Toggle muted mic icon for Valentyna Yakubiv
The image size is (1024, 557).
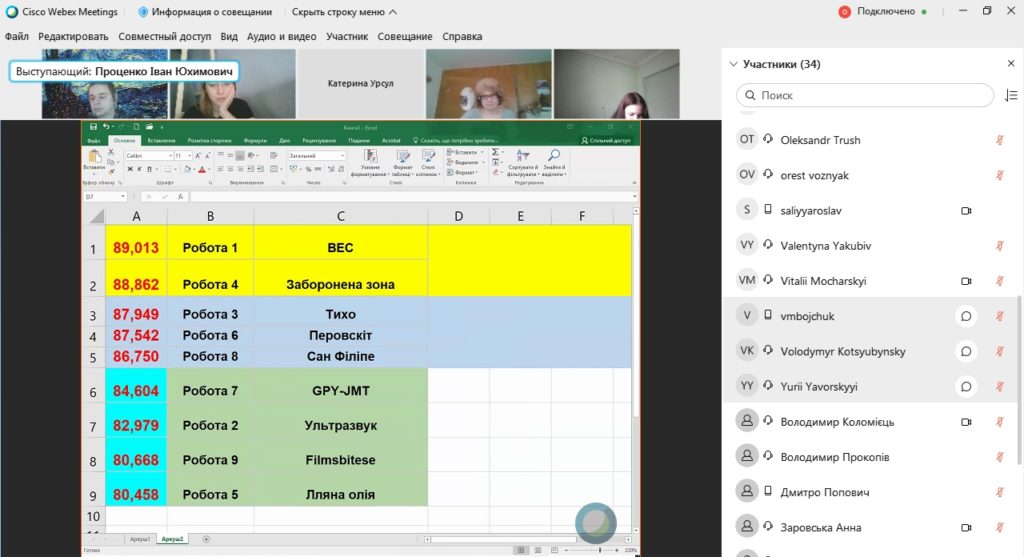point(999,246)
